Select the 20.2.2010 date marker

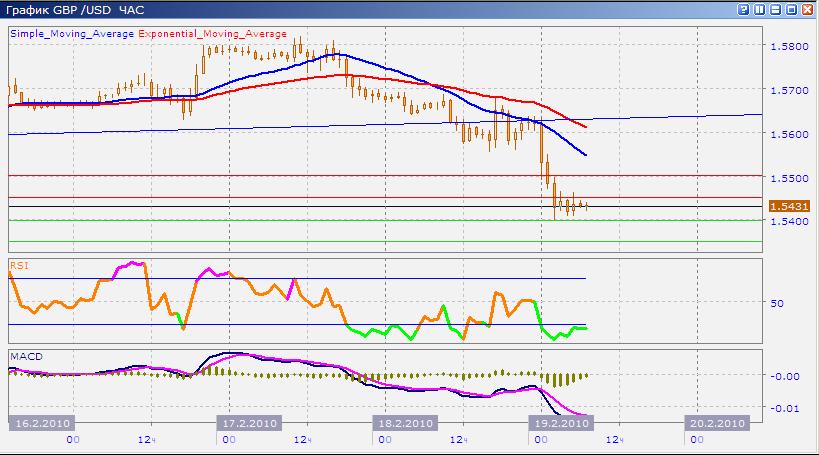coord(718,423)
